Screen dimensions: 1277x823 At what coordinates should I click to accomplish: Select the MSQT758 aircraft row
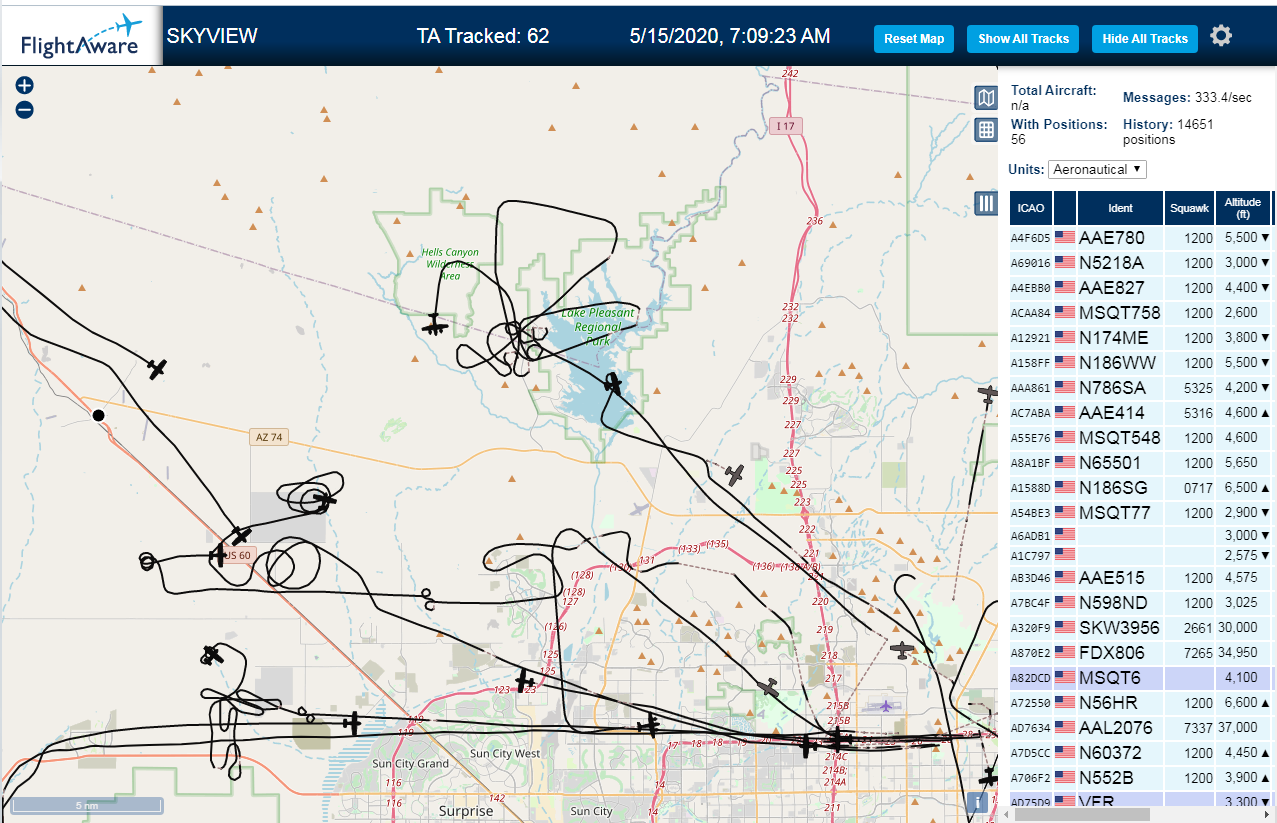coord(1141,313)
